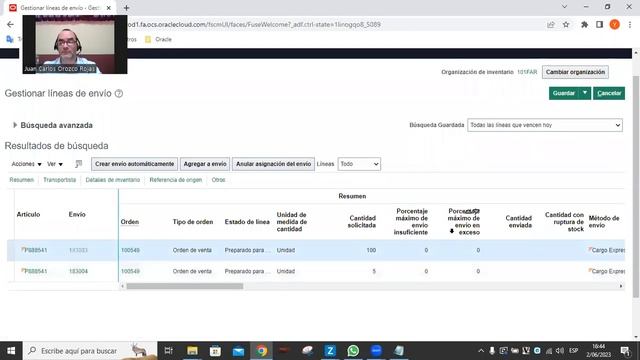Click Guardar button
Viewport: 640px width, 360px height.
[564, 93]
